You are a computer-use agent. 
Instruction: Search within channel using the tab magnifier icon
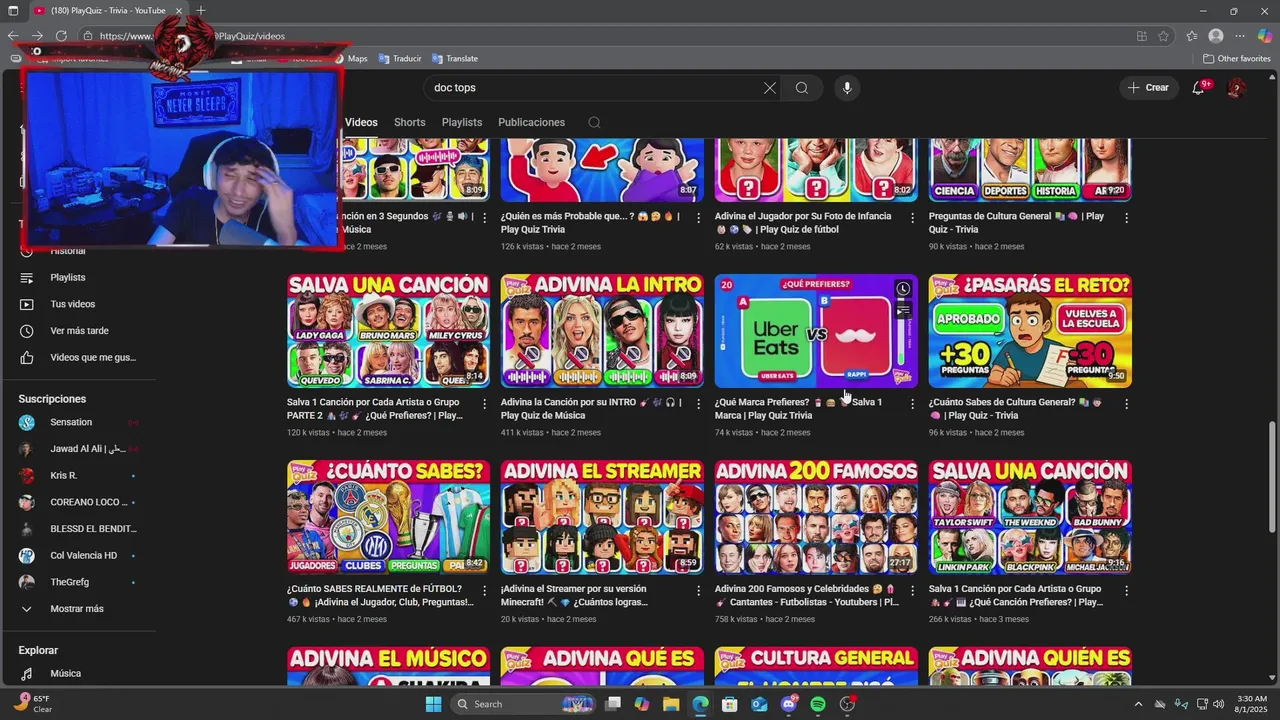click(594, 122)
